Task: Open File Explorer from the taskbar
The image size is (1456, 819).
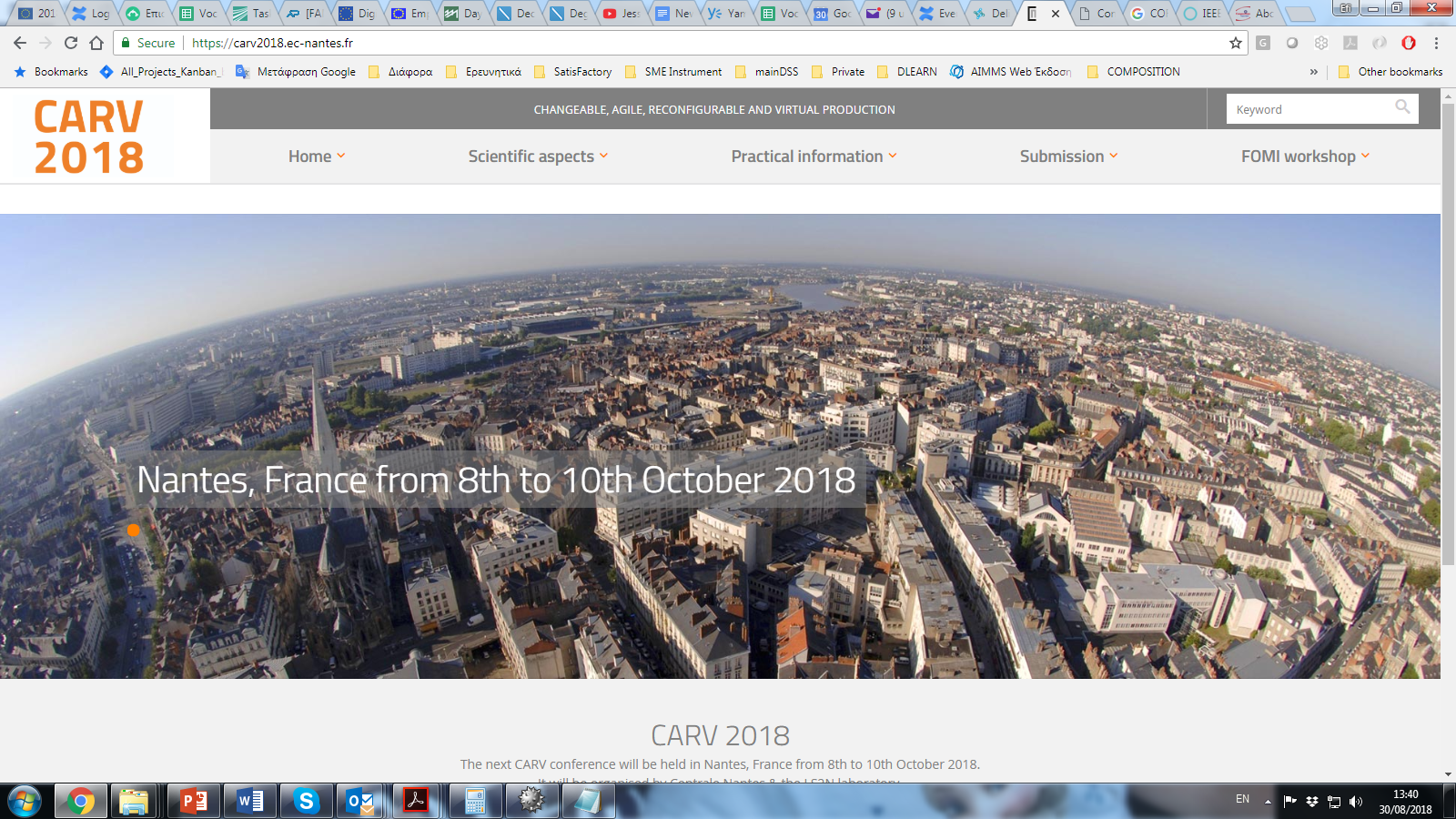Action: click(x=134, y=802)
